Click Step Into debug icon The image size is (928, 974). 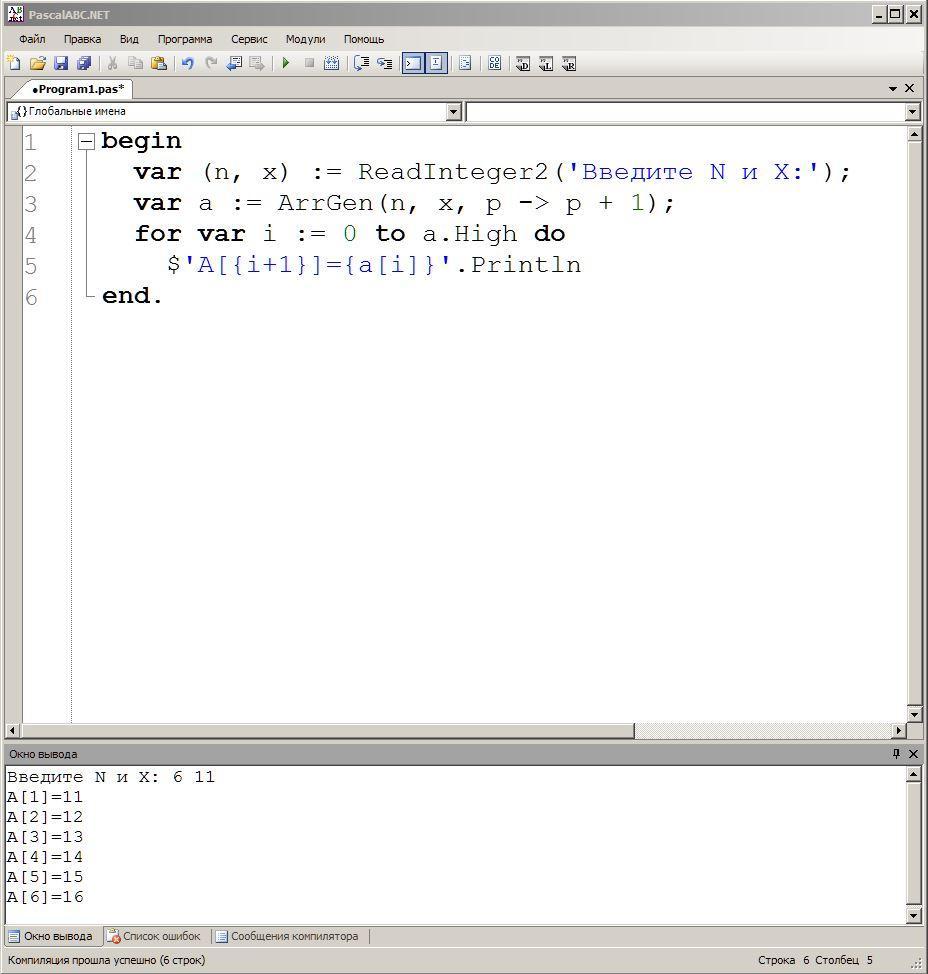[384, 63]
